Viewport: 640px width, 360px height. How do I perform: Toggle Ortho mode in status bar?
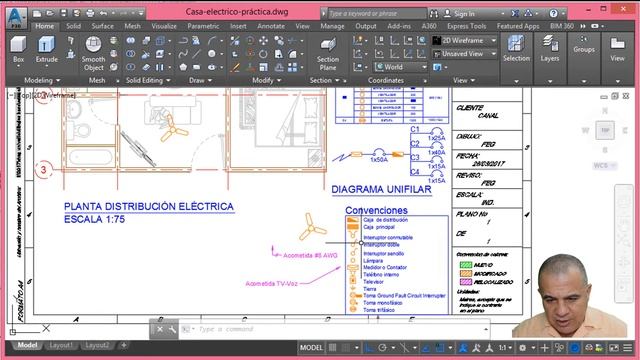tap(369, 348)
